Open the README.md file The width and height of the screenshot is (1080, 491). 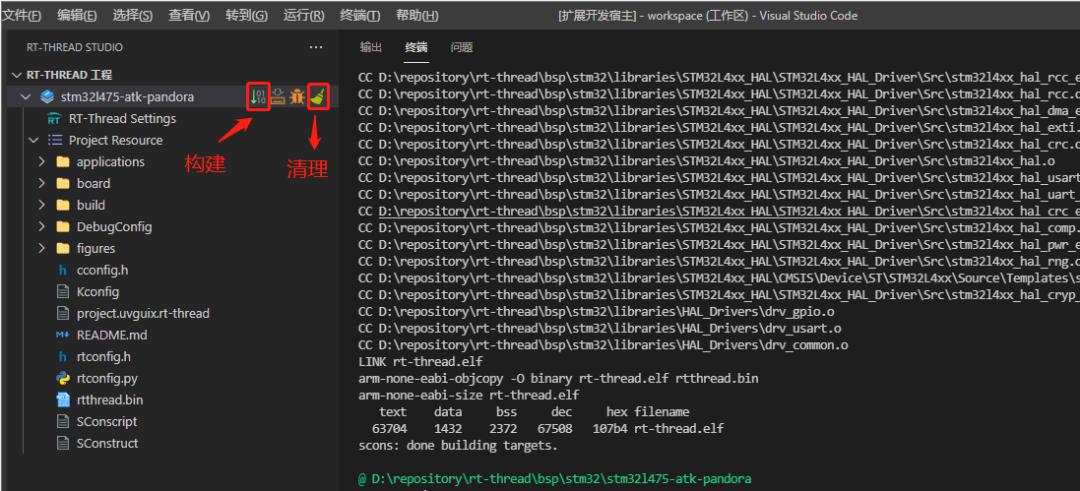point(112,335)
